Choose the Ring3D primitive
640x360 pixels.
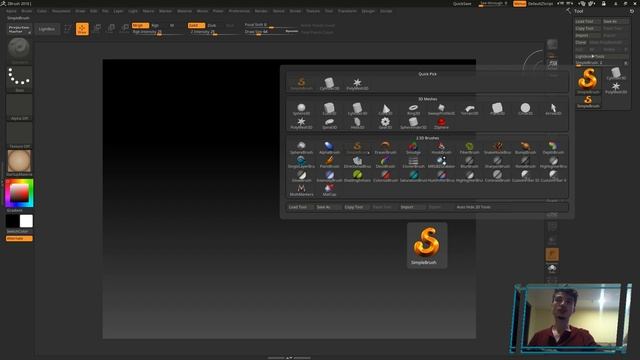pyautogui.click(x=413, y=109)
